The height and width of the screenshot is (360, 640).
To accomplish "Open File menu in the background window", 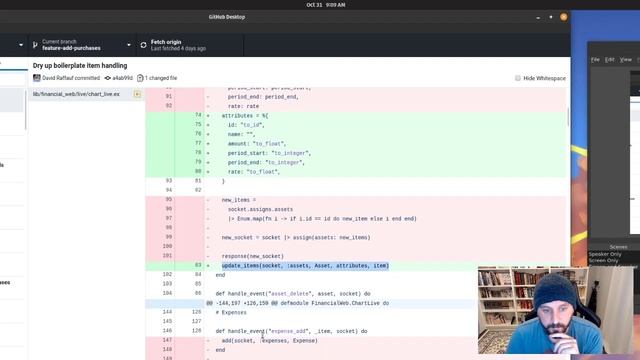I will 595,60.
